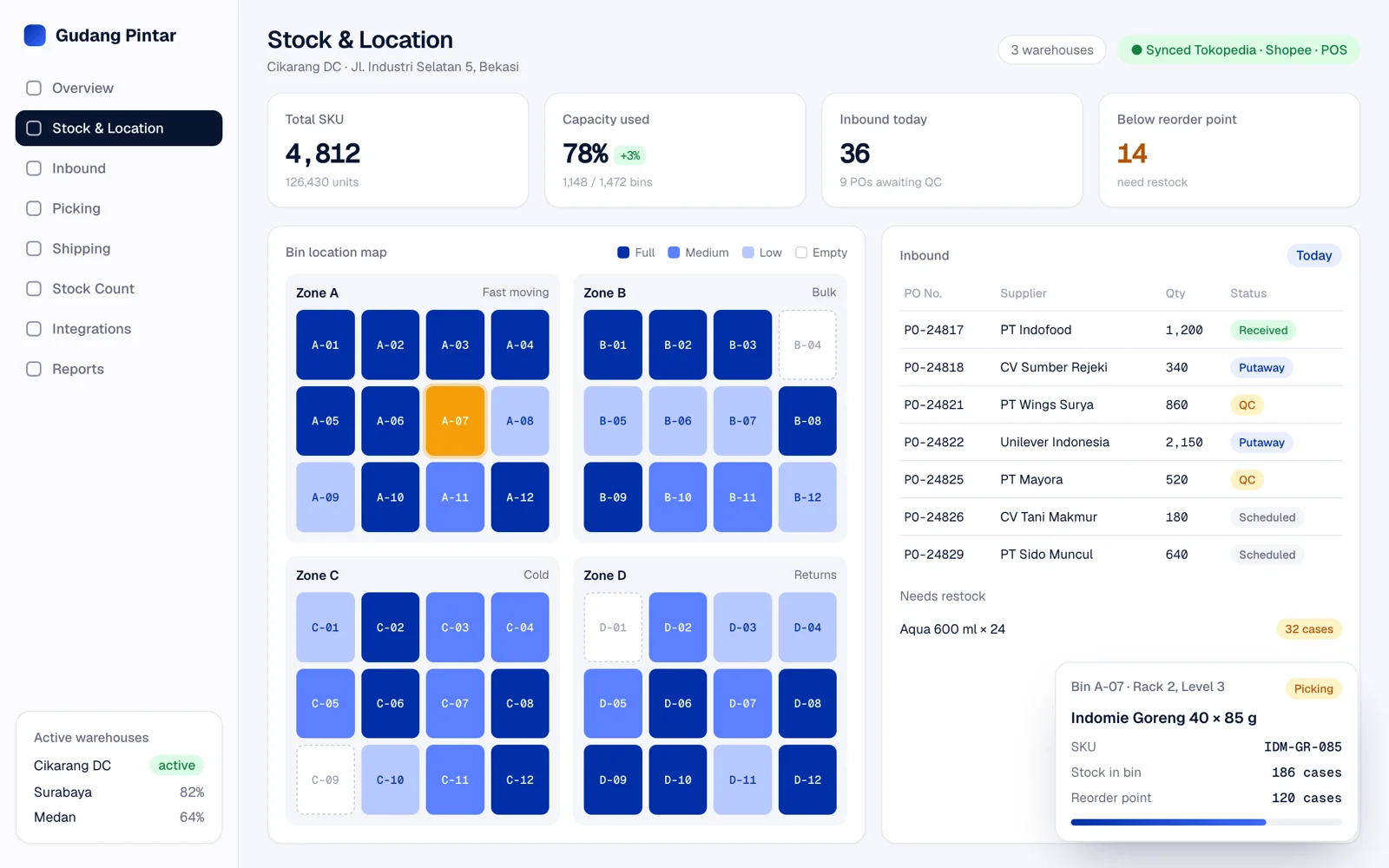The width and height of the screenshot is (1389, 868).
Task: Click the stock level progress bar
Action: coord(1206,822)
